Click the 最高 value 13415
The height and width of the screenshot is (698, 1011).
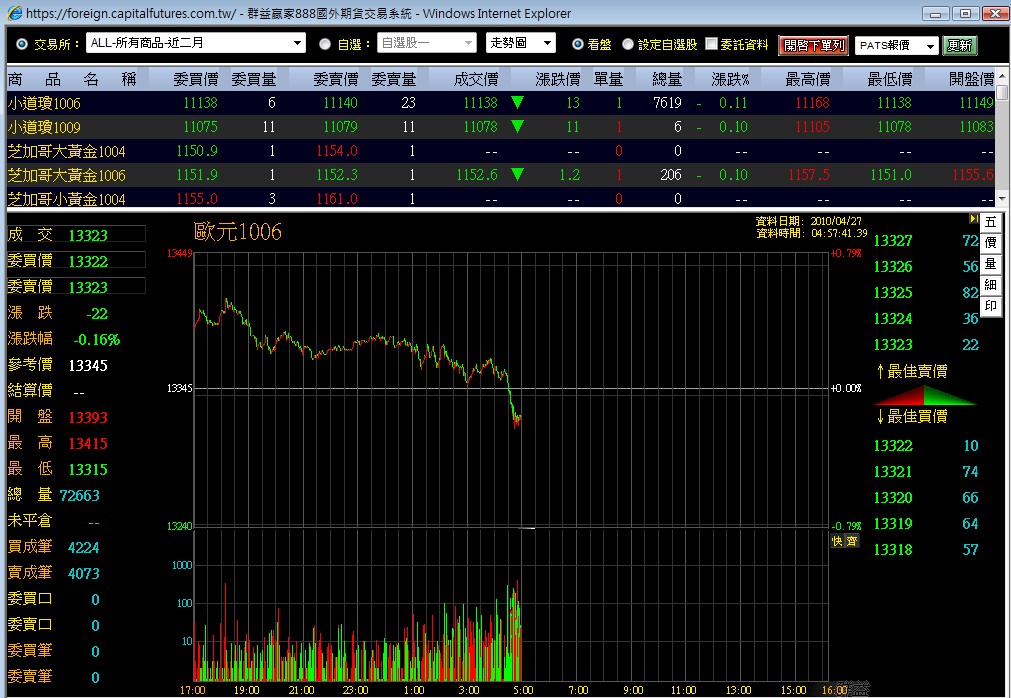(88, 443)
